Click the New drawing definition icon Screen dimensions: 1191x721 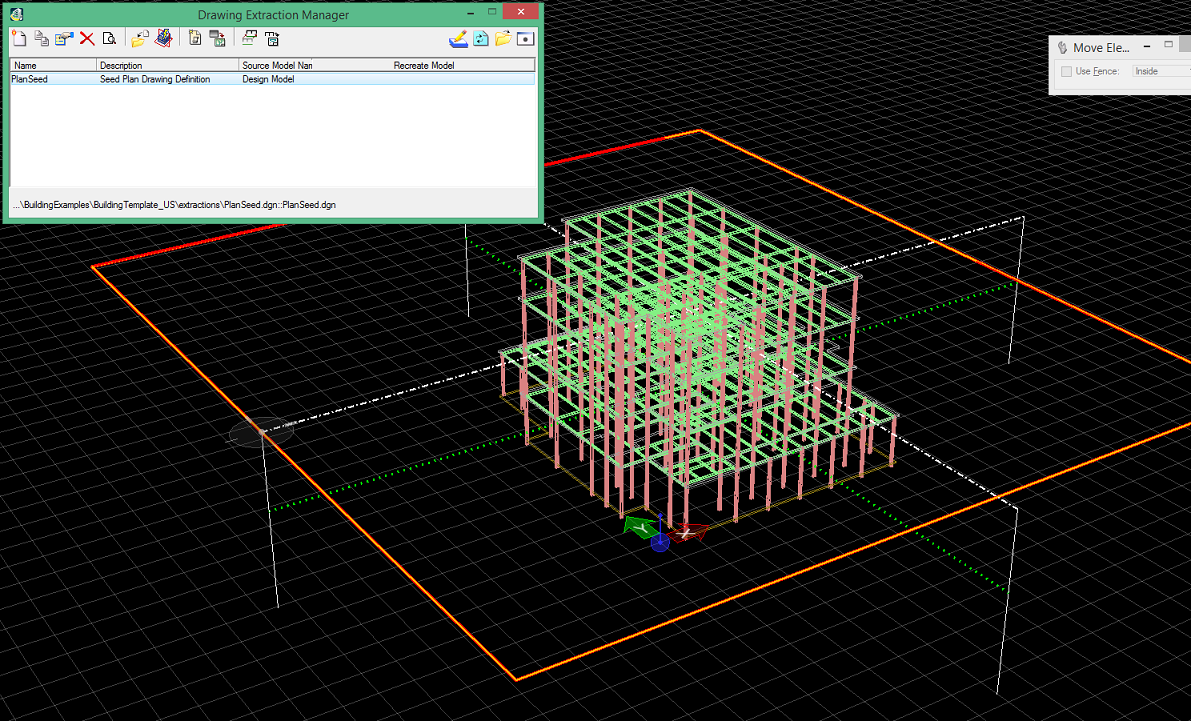18,39
